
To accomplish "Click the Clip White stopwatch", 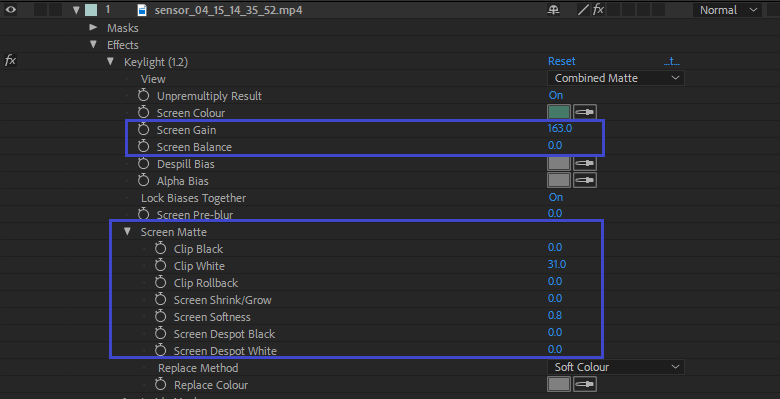I will [x=160, y=266].
